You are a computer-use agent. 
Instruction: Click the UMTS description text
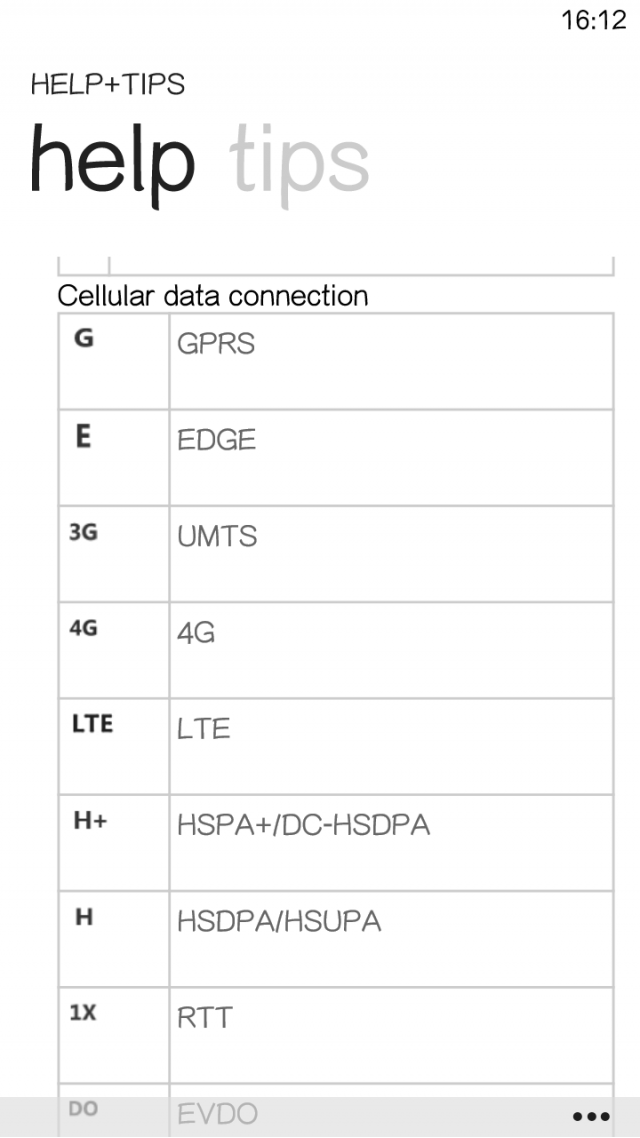[x=217, y=536]
